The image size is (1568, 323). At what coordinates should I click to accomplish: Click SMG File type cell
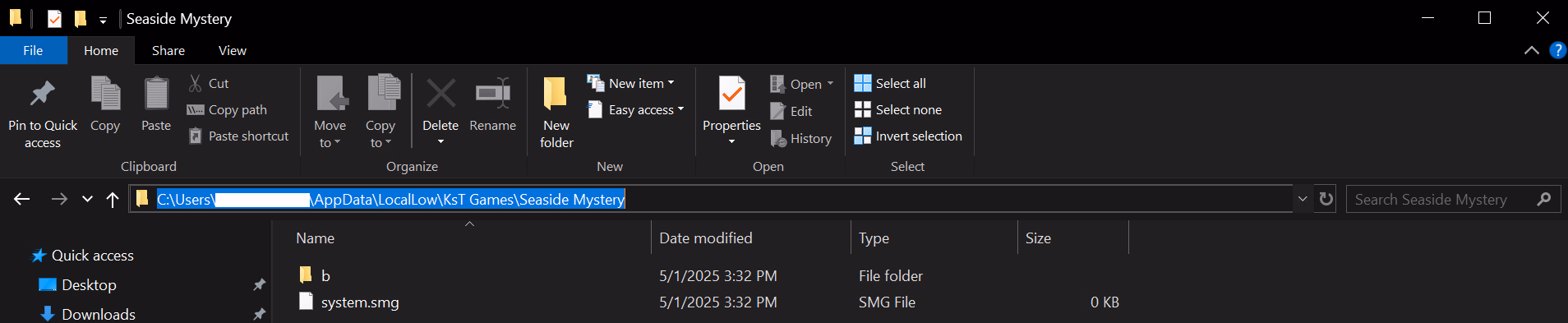pos(887,302)
